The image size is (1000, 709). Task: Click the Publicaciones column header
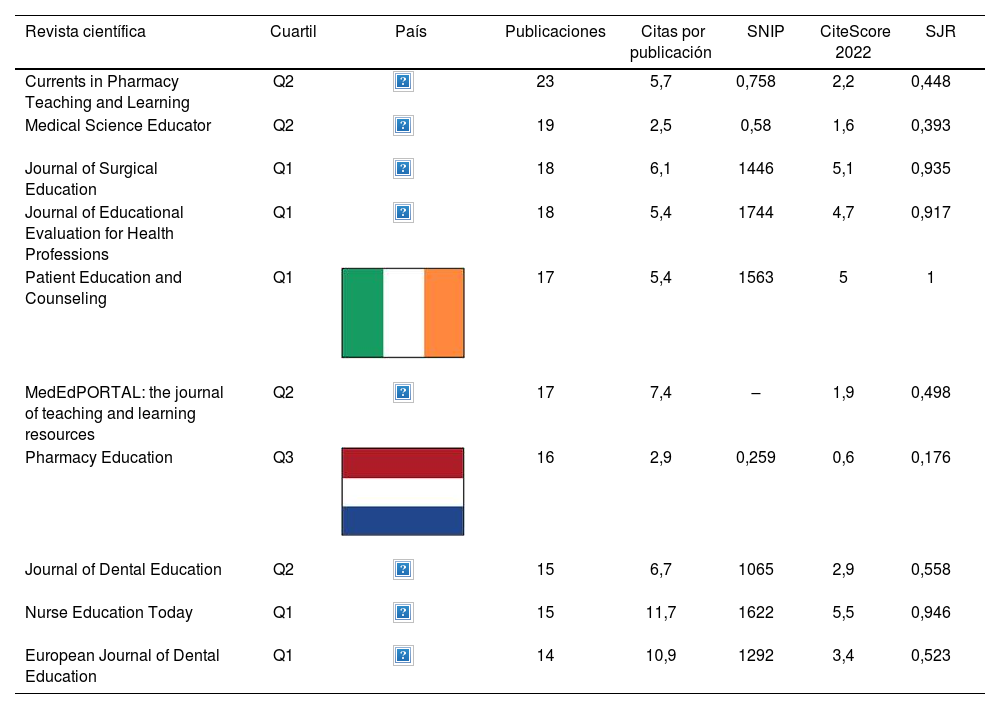click(x=555, y=31)
